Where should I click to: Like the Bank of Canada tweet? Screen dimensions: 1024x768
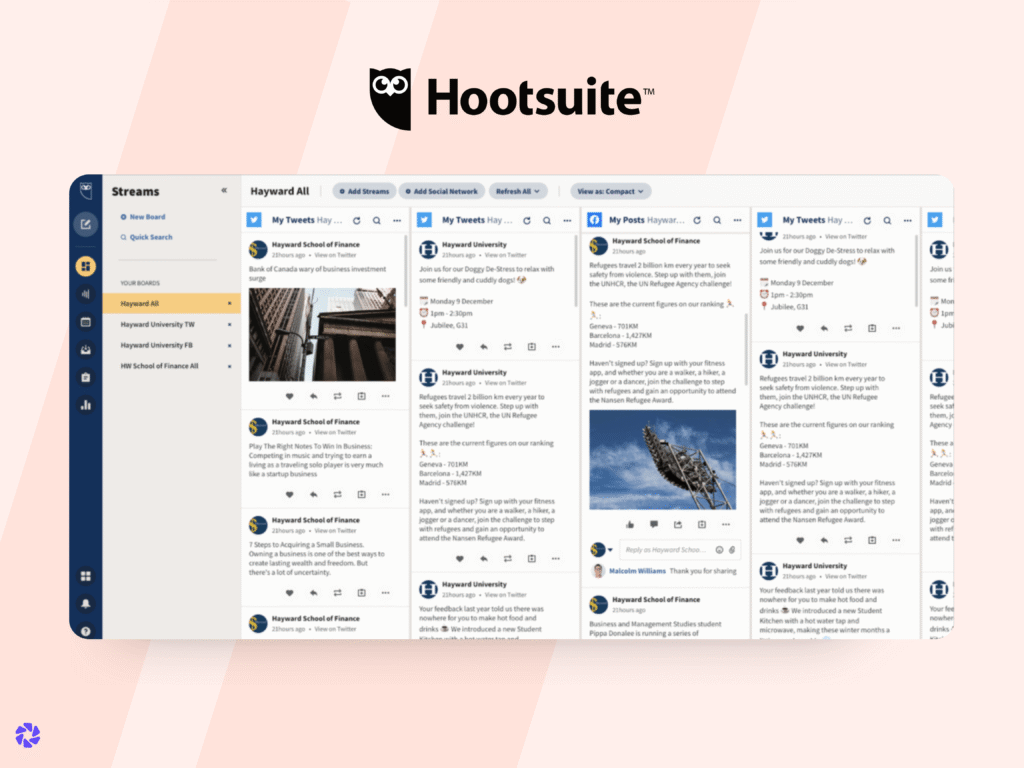coord(290,396)
